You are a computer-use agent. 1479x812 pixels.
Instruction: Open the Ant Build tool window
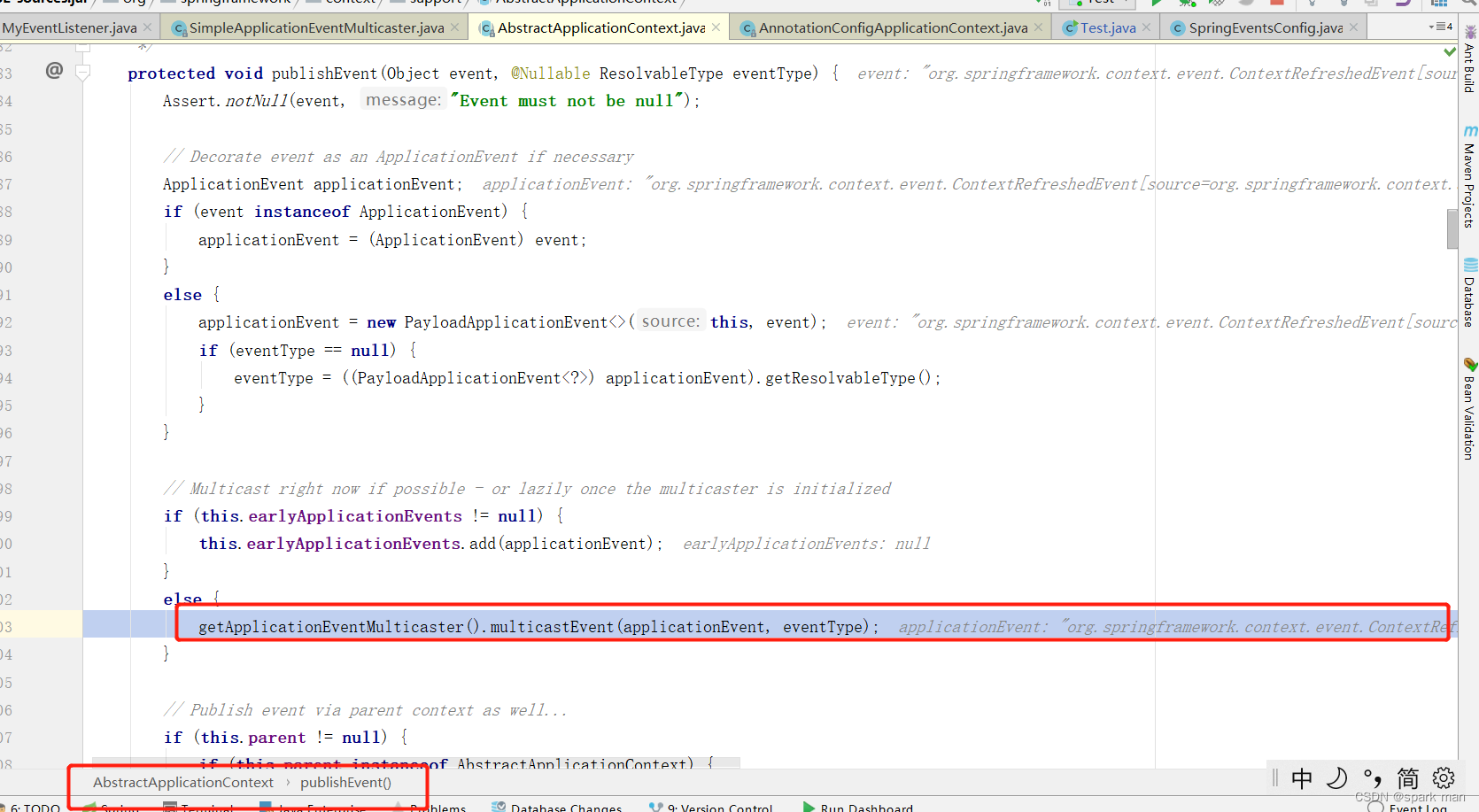tap(1469, 61)
